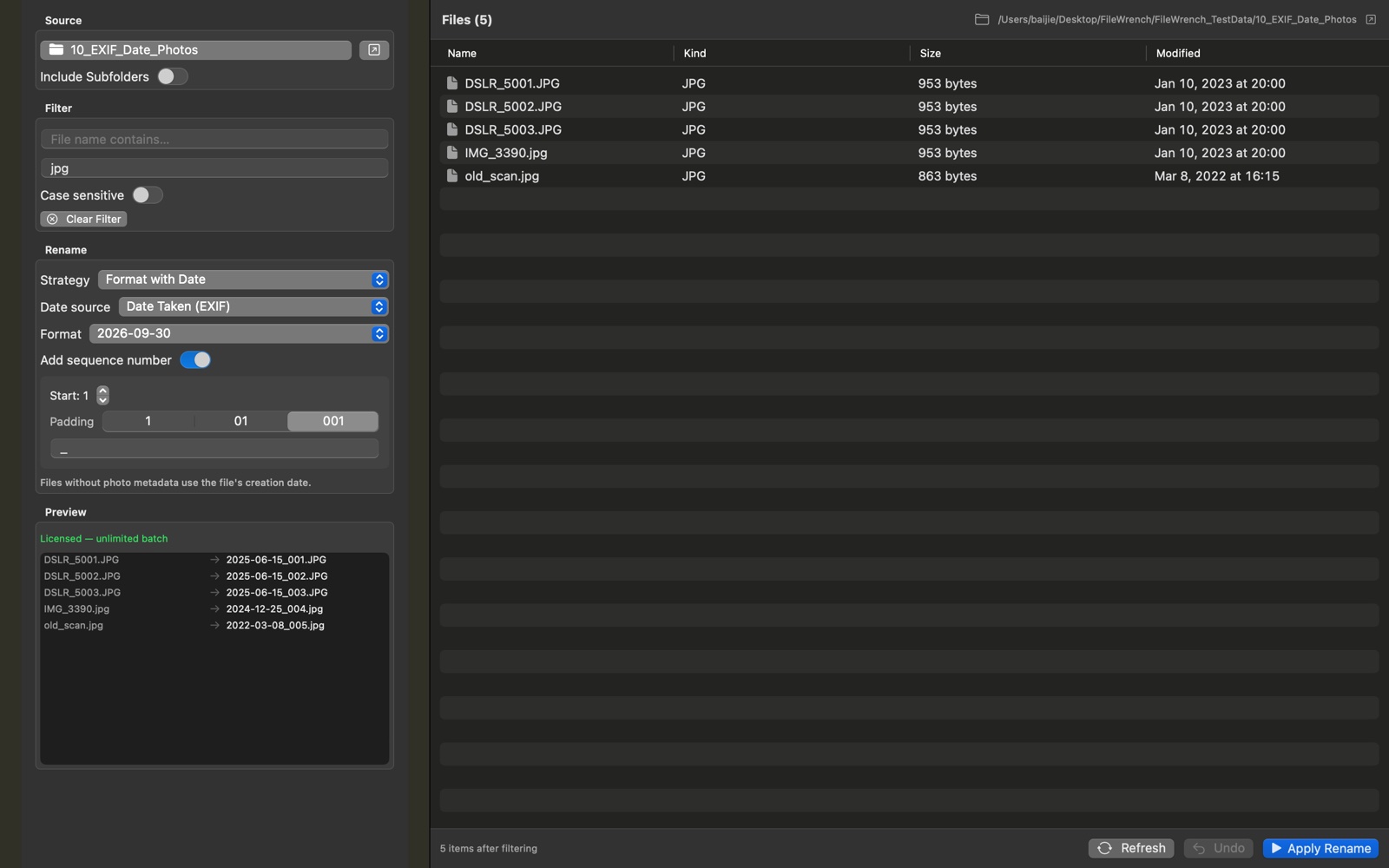1389x868 pixels.
Task: Sort files by Modified column
Action: point(1178,53)
